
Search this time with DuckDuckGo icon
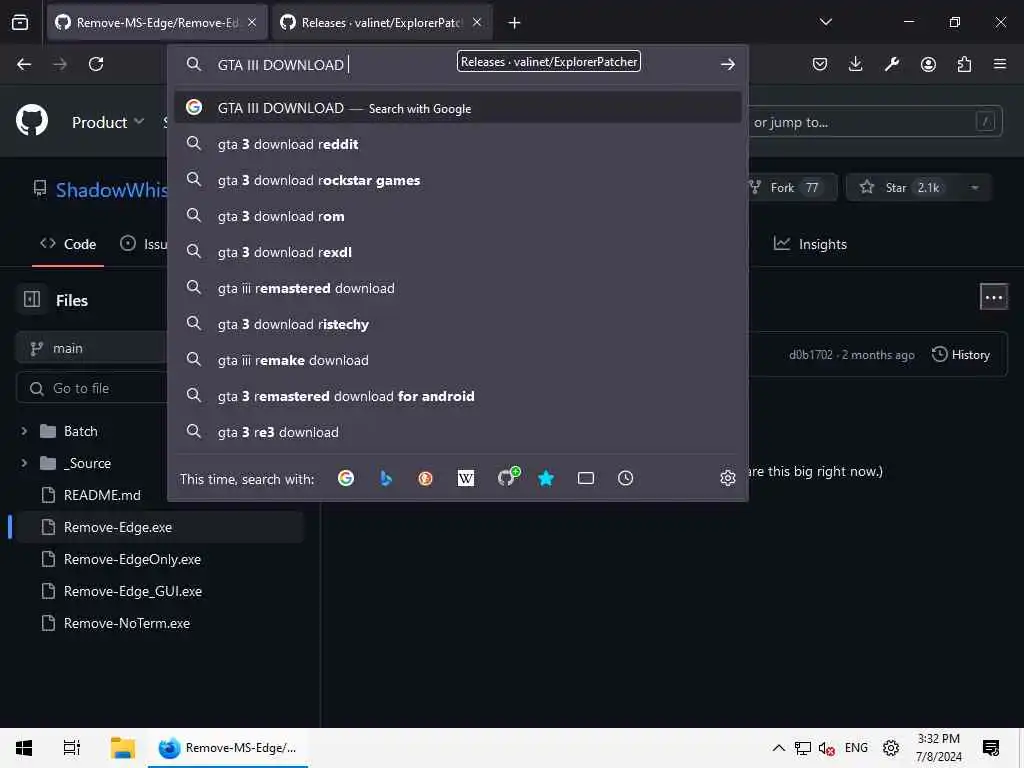(x=425, y=478)
